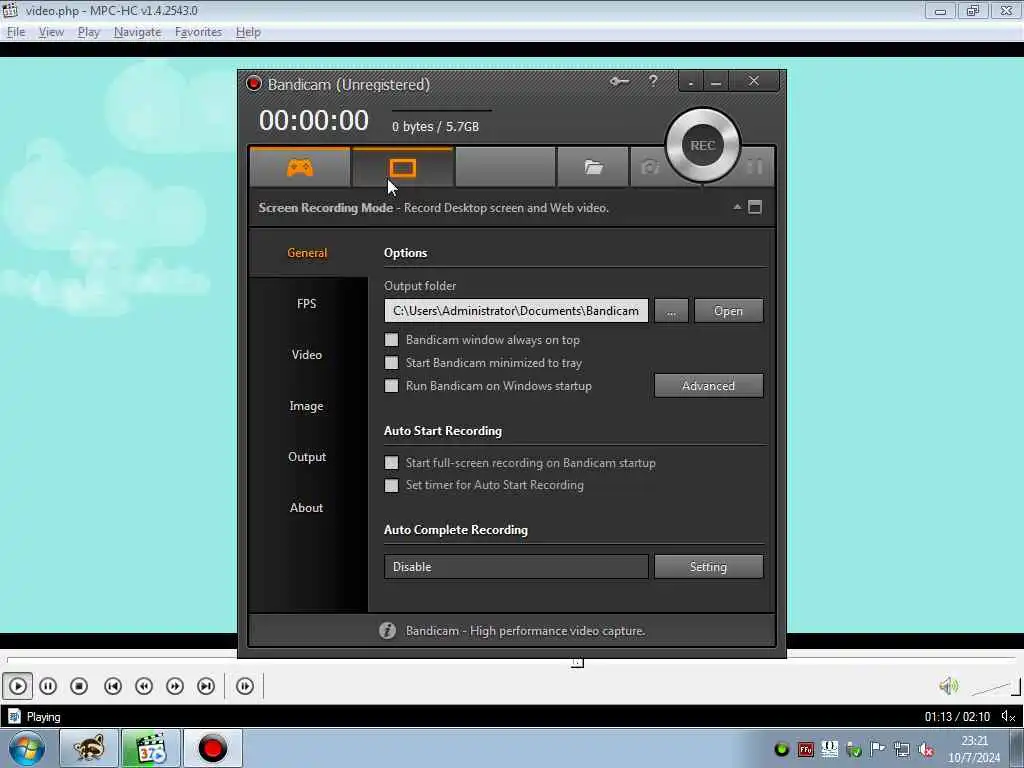The height and width of the screenshot is (768, 1024).
Task: Click the key registration icon
Action: click(x=619, y=82)
